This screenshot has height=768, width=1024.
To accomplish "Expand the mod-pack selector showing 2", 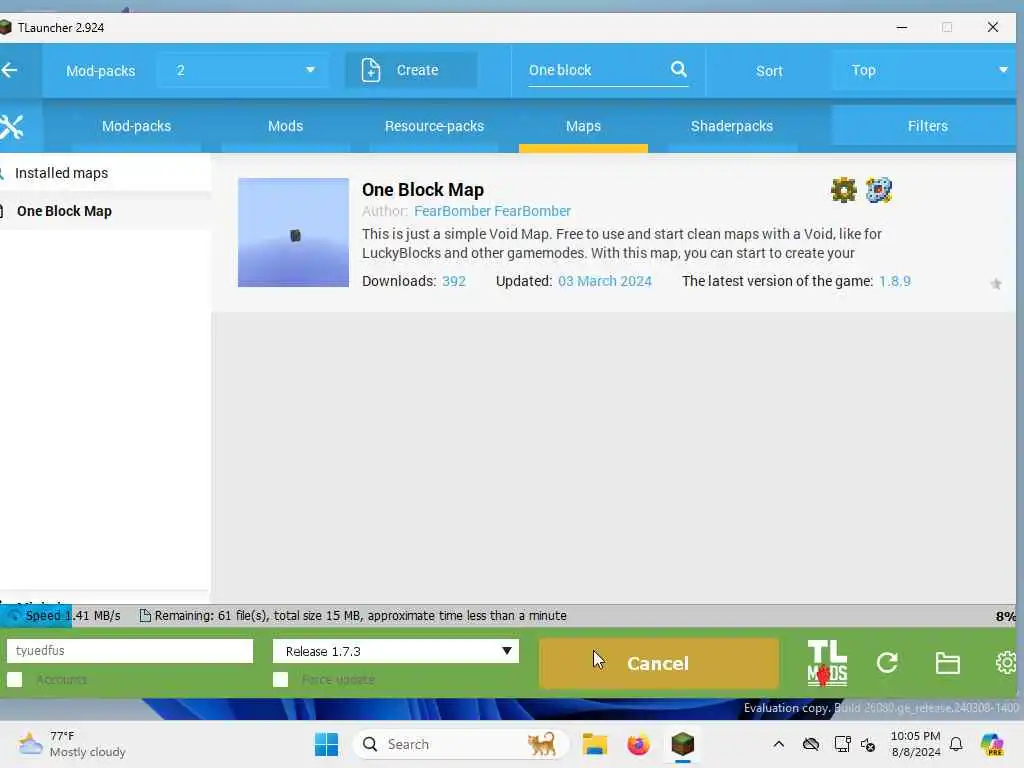I will [x=243, y=70].
